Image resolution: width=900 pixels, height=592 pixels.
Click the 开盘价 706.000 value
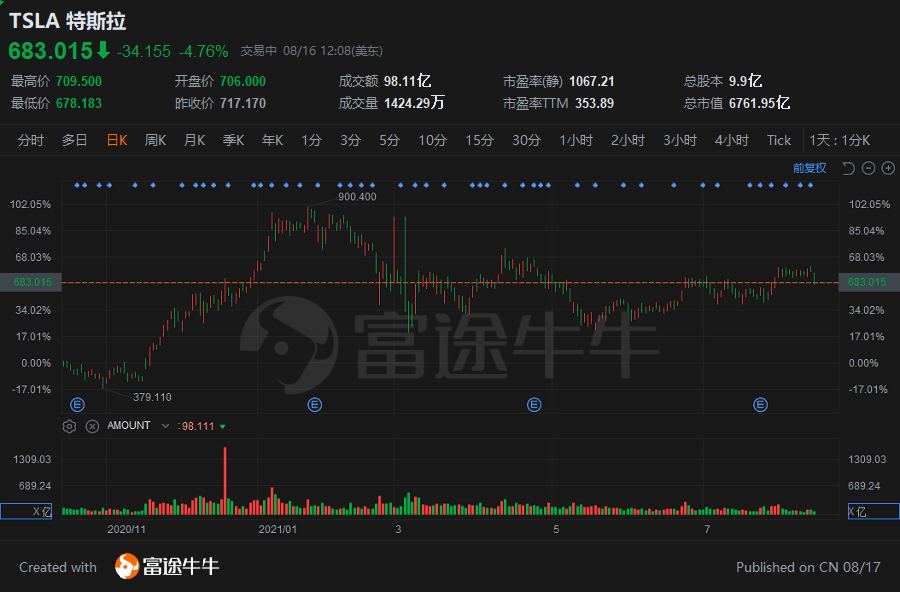[x=243, y=82]
